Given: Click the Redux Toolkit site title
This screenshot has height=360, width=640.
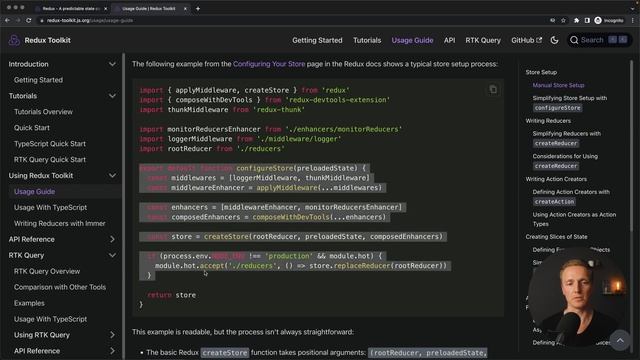Looking at the screenshot, I should point(47,40).
